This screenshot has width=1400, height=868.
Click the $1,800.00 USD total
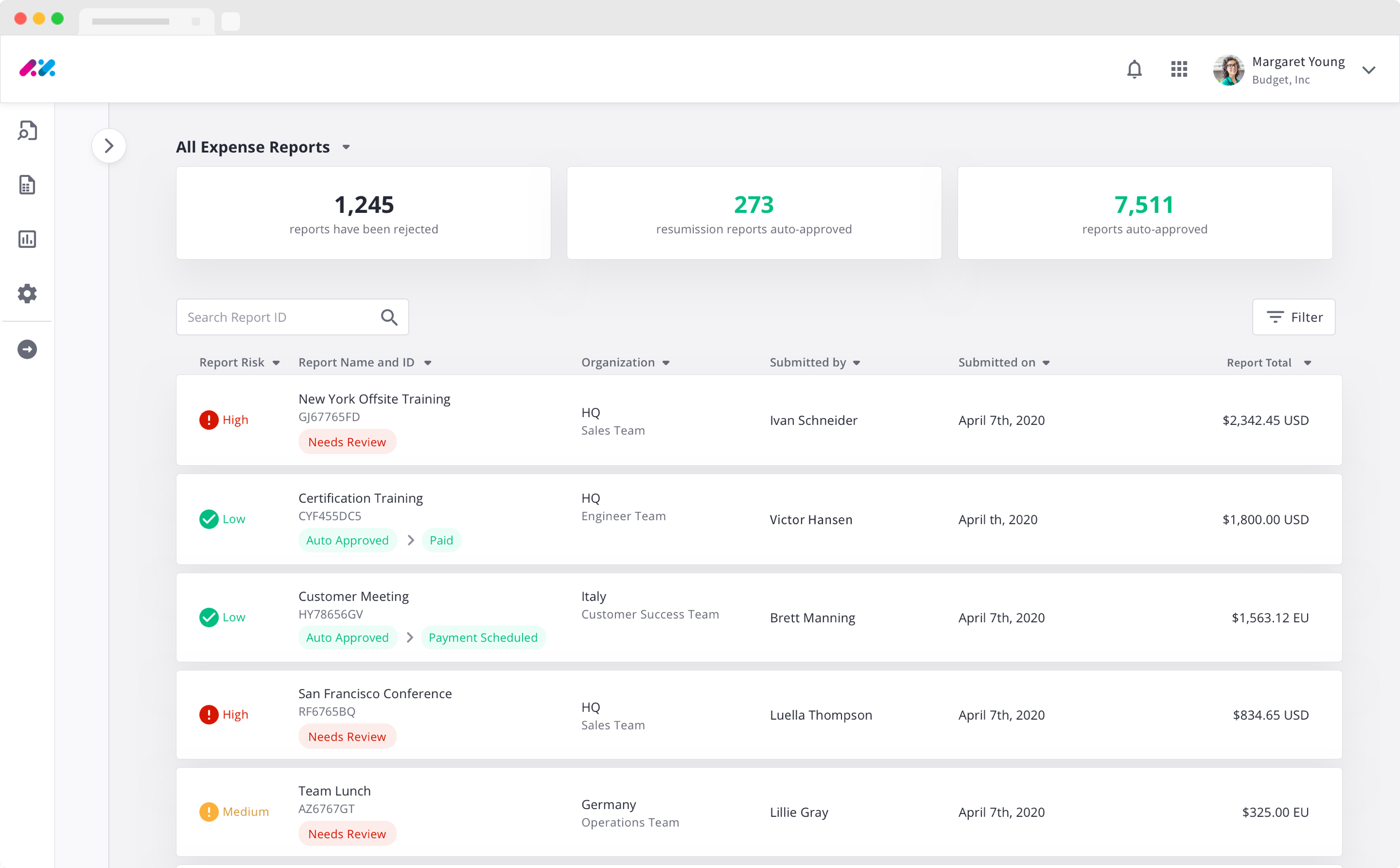[x=1265, y=520]
